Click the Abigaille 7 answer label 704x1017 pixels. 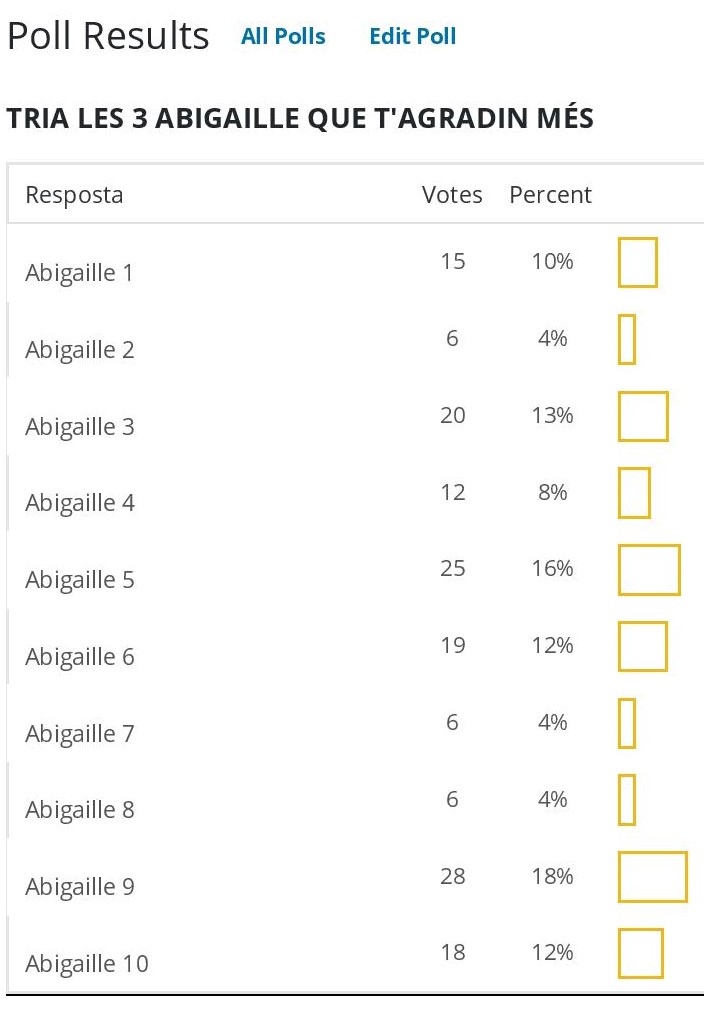80,734
